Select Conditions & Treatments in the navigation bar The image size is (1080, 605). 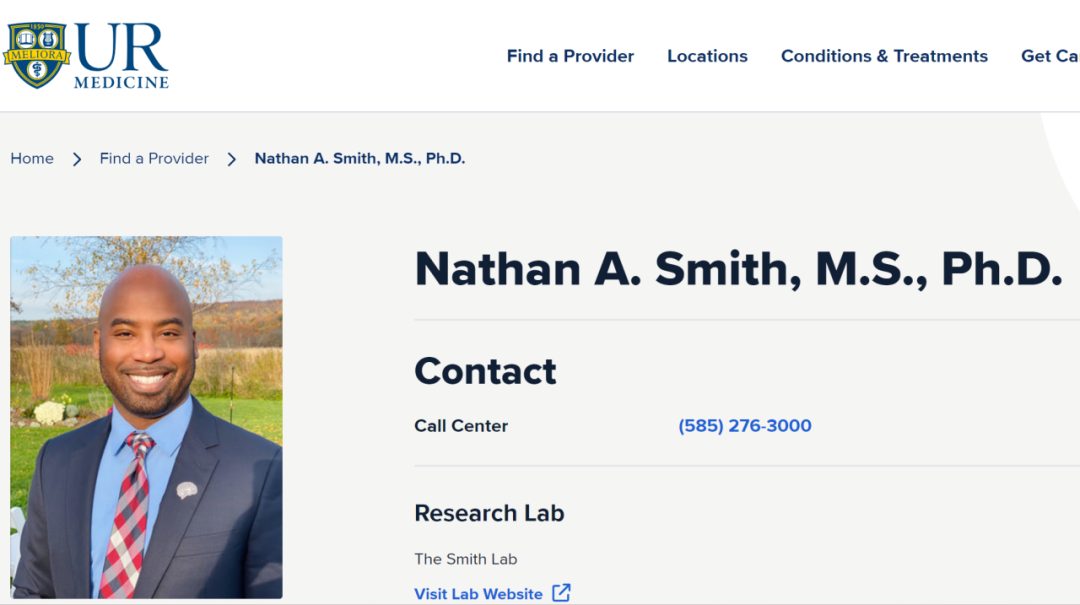point(884,56)
